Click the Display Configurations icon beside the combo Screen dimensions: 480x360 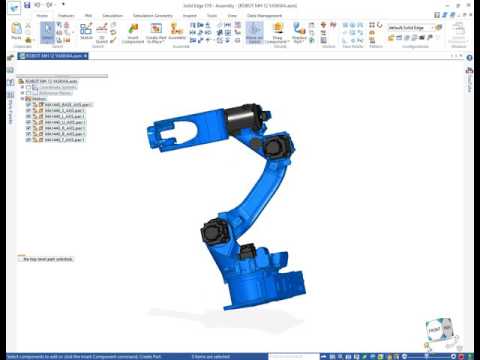point(439,27)
